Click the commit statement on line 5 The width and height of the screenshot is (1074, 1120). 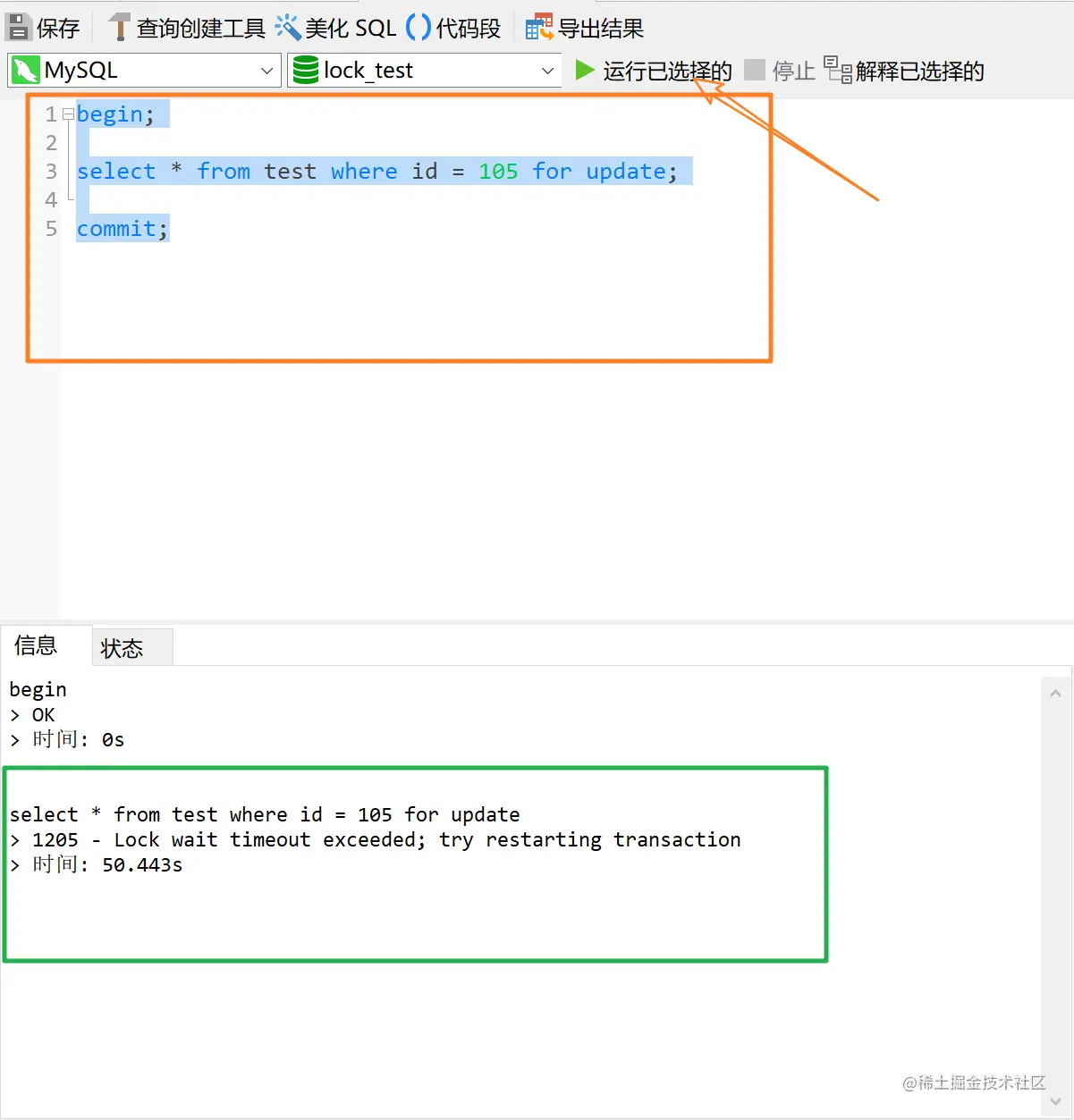pos(122,229)
